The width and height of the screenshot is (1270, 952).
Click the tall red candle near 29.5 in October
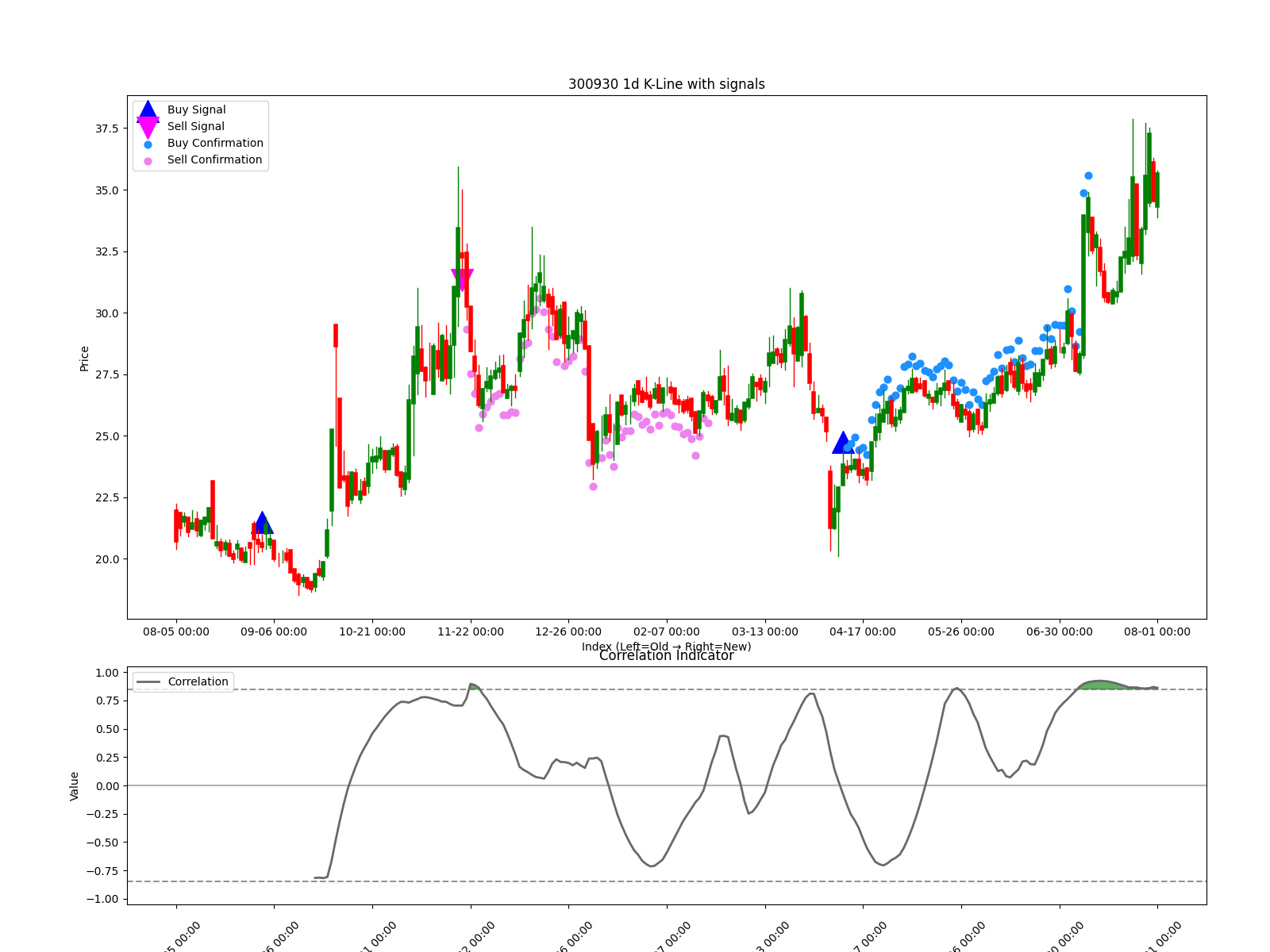pos(336,336)
